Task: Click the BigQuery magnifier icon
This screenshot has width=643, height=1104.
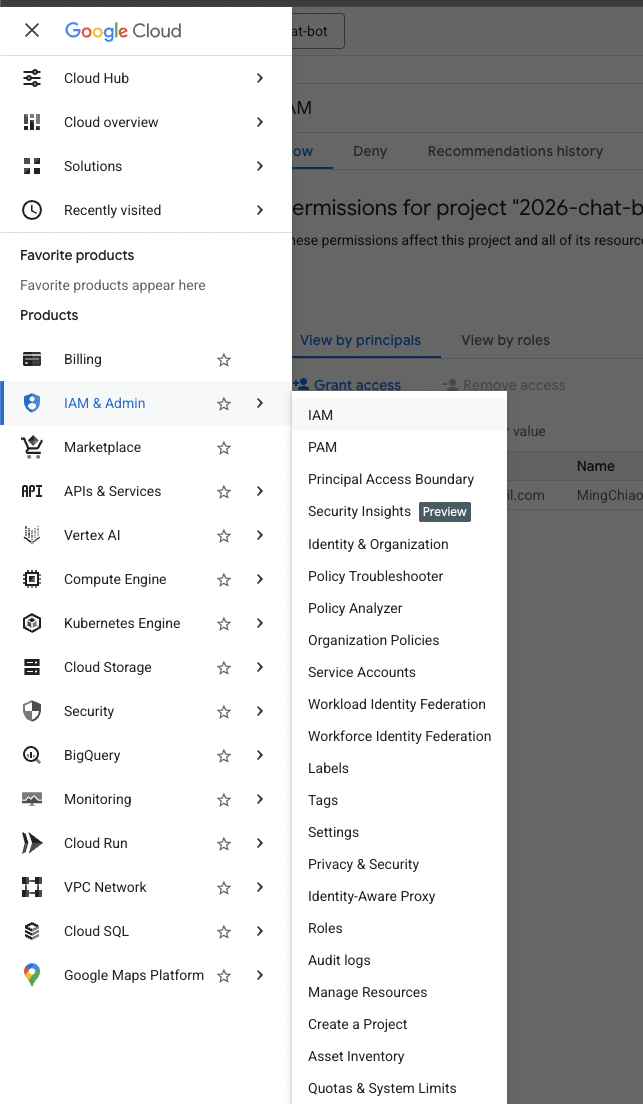Action: pos(32,755)
